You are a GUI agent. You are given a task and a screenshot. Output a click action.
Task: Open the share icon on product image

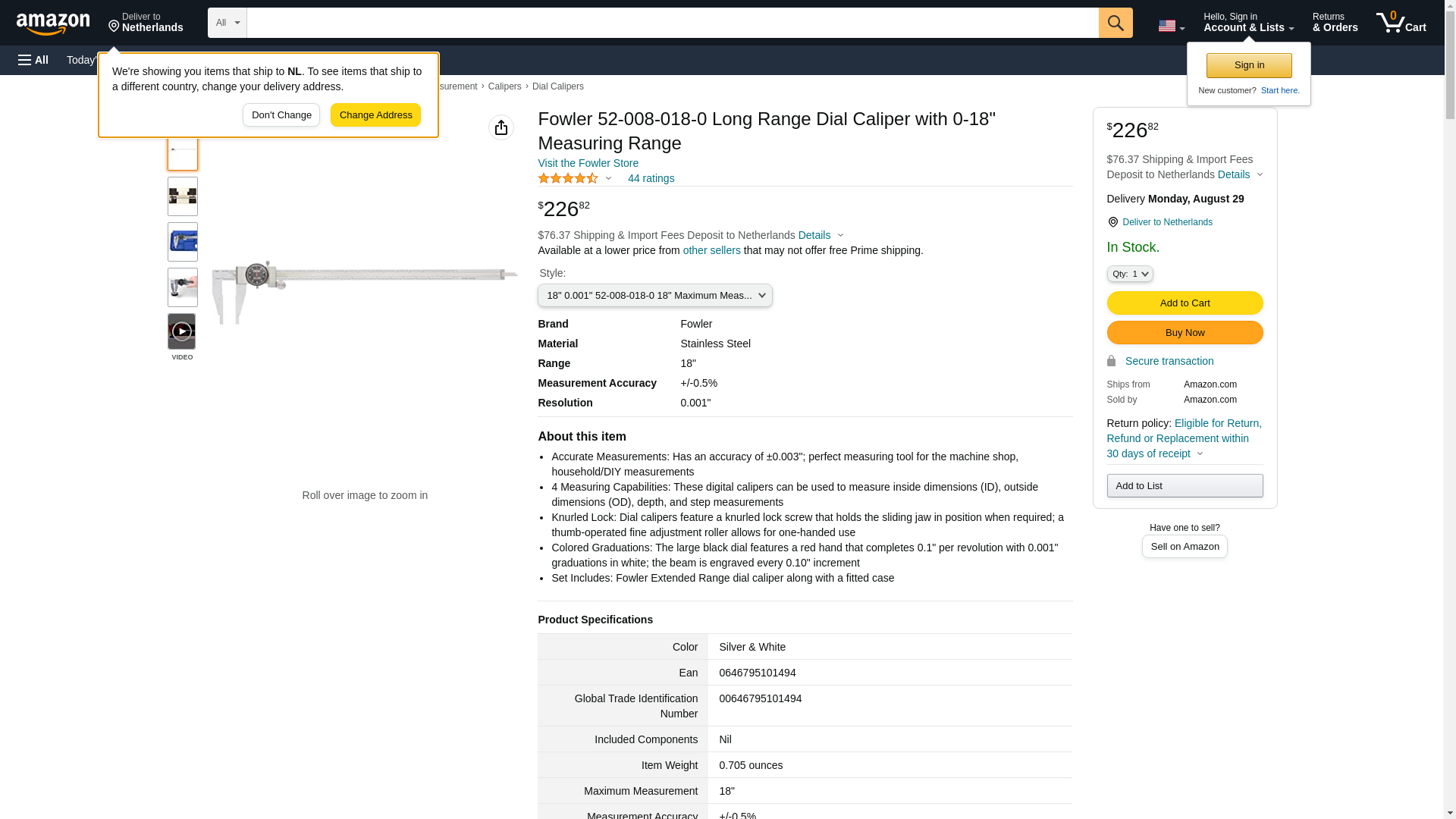coord(500,127)
